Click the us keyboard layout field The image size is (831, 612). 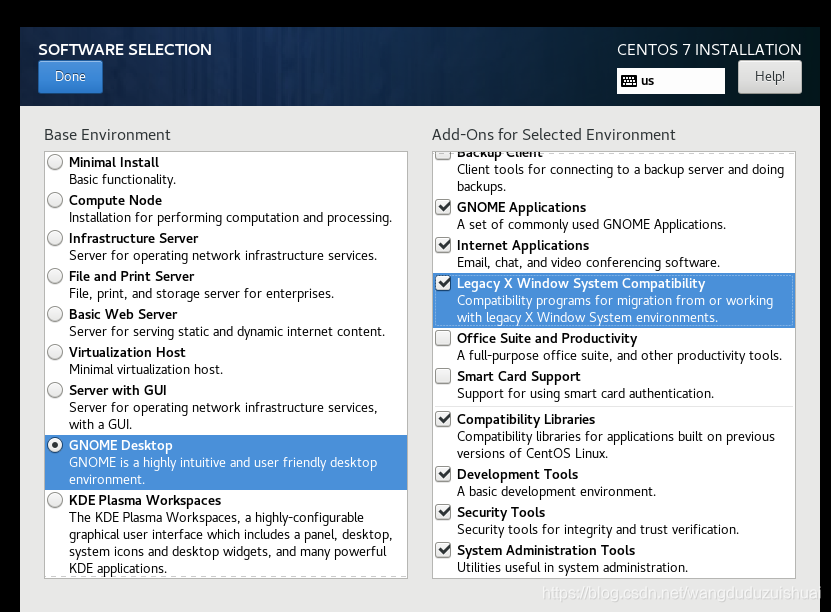(670, 81)
